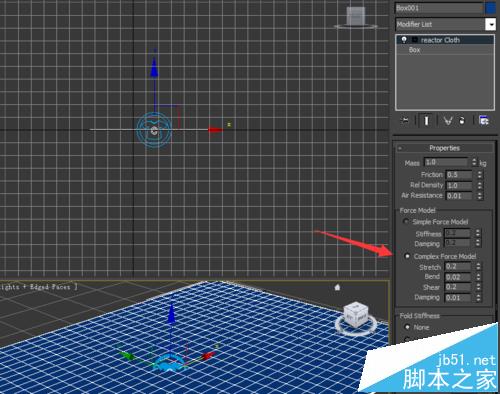Click the Edged Faces viewport label
The height and width of the screenshot is (394, 500).
click(x=50, y=287)
